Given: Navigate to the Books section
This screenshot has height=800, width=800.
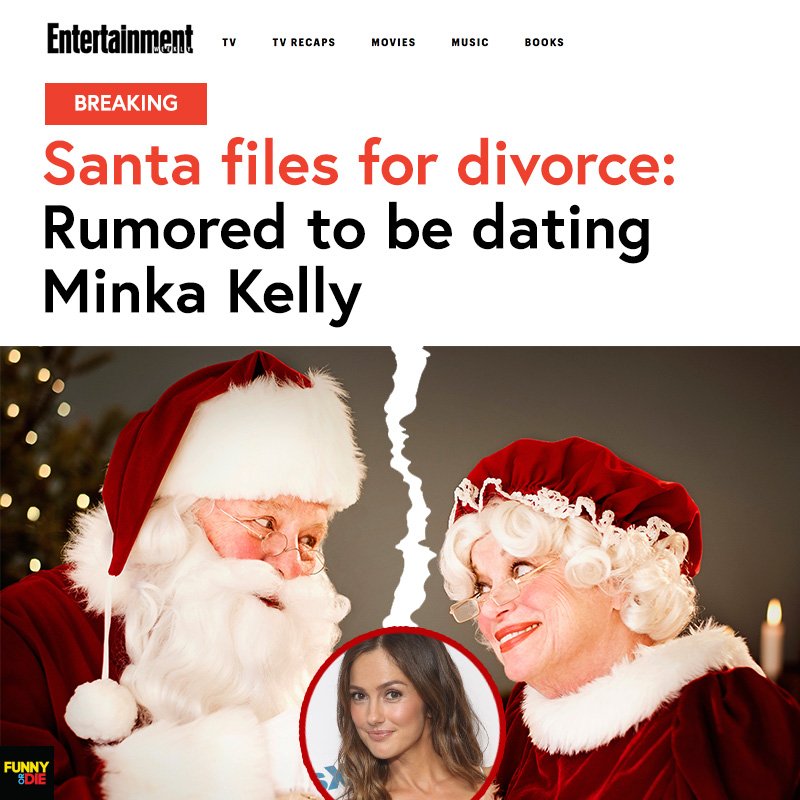Looking at the screenshot, I should tap(544, 42).
